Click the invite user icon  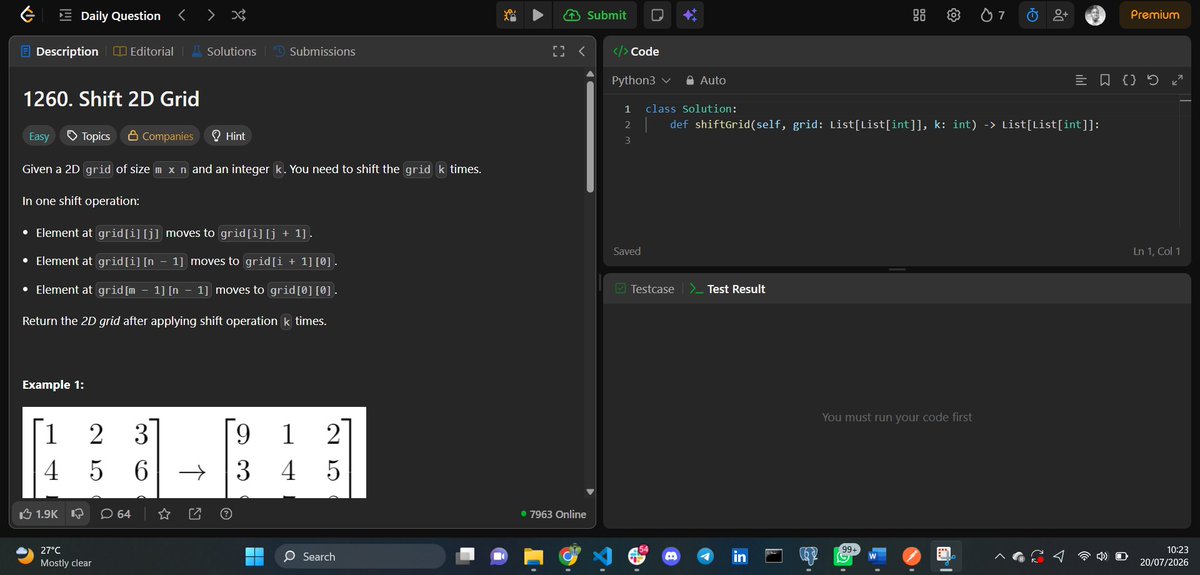[1062, 15]
